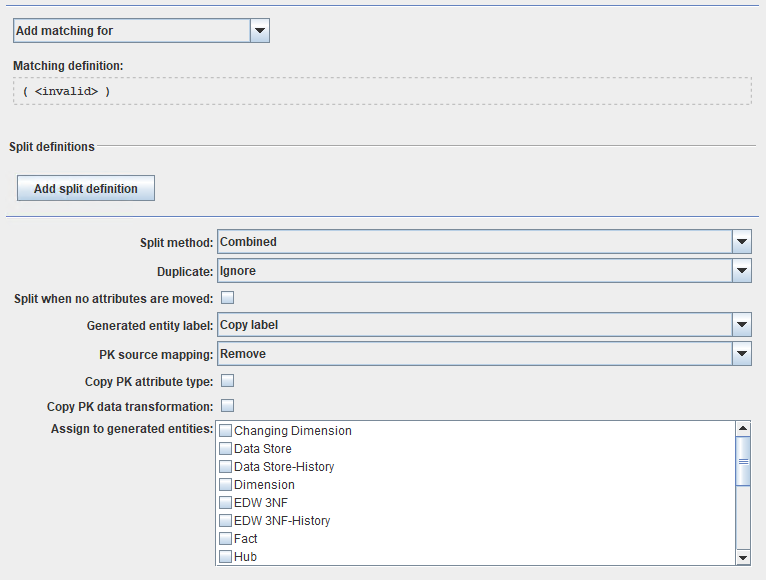Toggle Split when no attributes are moved

coord(227,298)
